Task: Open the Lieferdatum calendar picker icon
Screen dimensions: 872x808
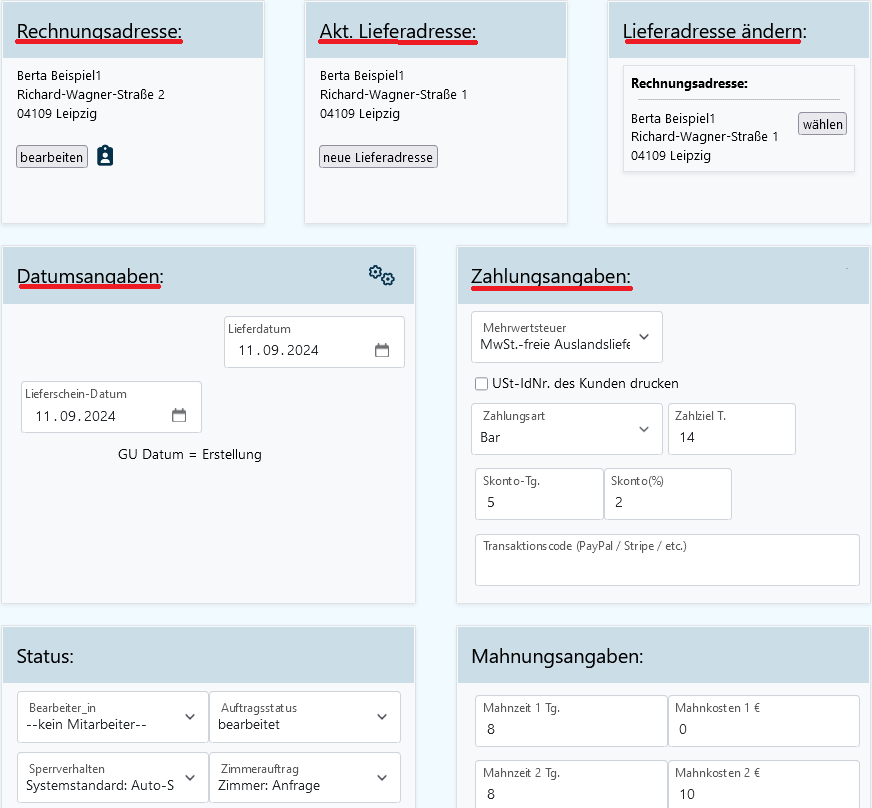Action: 381,351
